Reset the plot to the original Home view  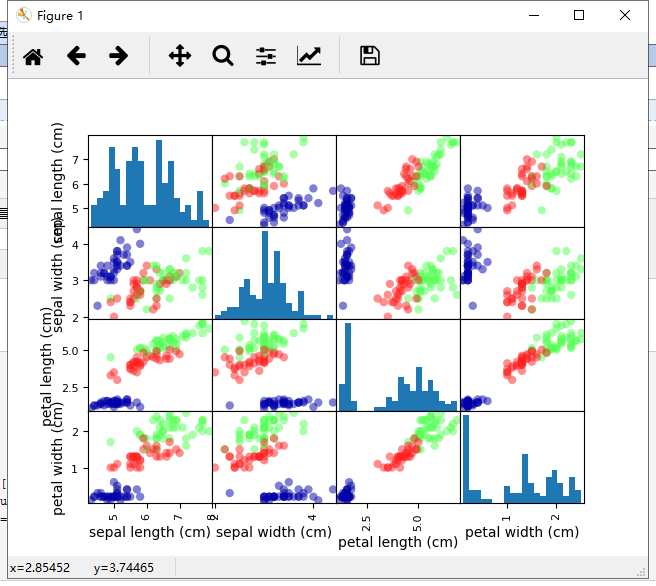[33, 56]
